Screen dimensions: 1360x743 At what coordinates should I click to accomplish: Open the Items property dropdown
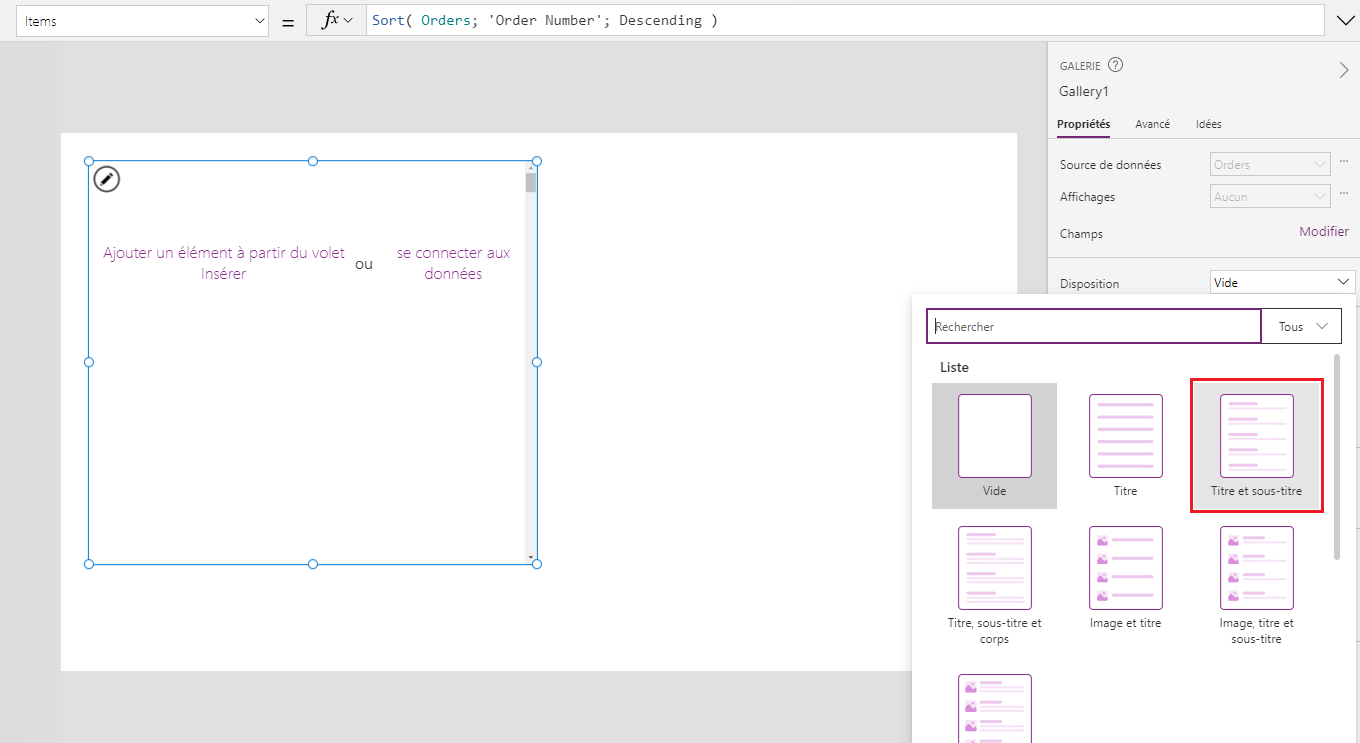pyautogui.click(x=142, y=20)
